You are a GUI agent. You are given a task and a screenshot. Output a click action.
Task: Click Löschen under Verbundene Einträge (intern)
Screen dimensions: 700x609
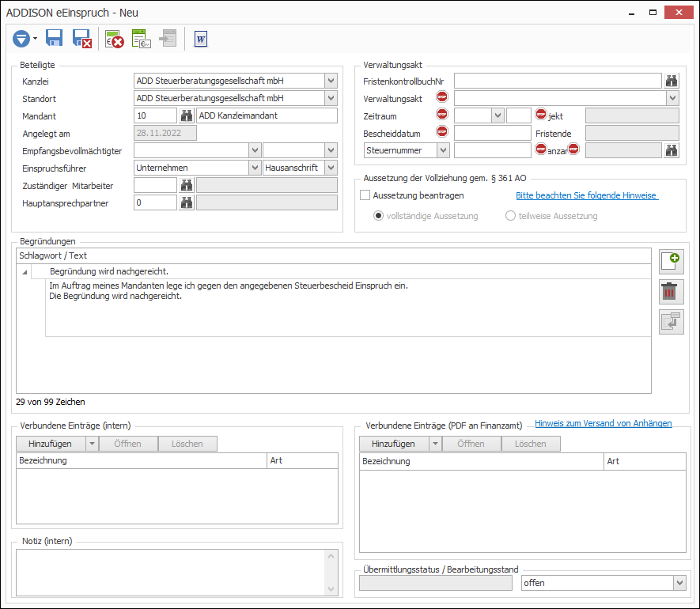click(x=188, y=444)
